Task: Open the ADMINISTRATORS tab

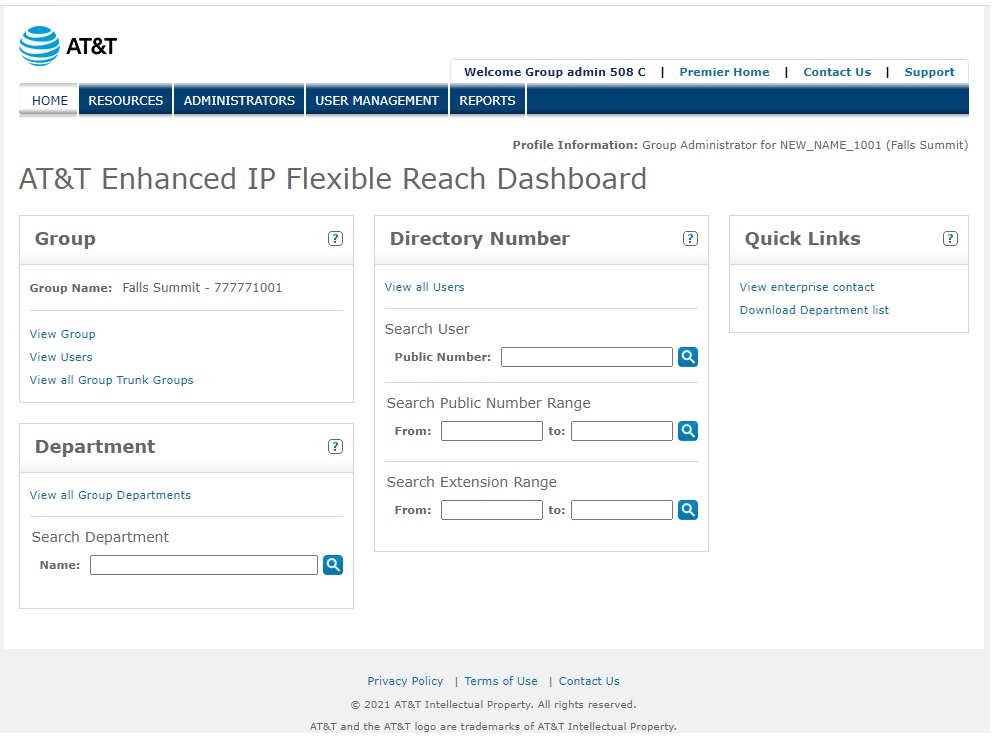Action: 239,101
